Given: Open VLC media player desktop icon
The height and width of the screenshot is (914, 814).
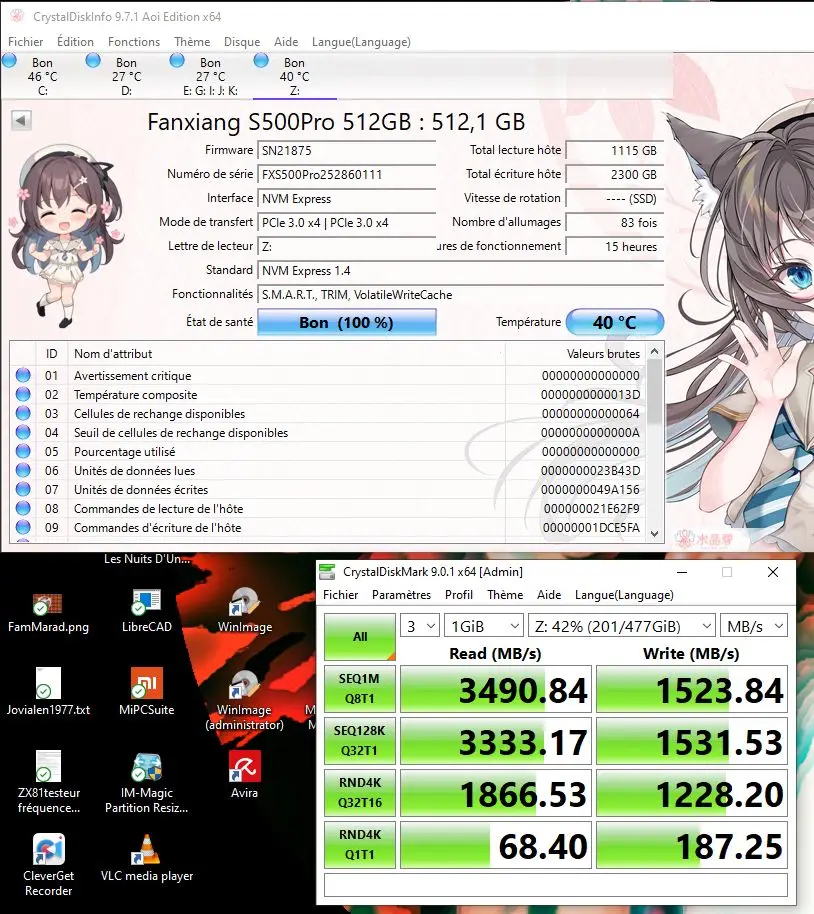Looking at the screenshot, I should point(146,858).
